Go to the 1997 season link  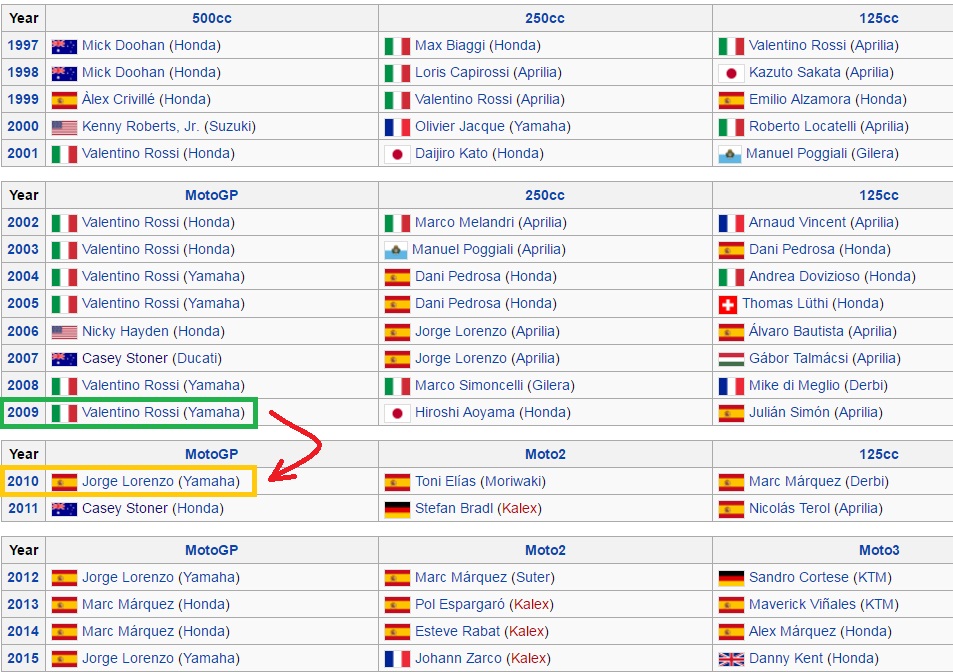23,46
